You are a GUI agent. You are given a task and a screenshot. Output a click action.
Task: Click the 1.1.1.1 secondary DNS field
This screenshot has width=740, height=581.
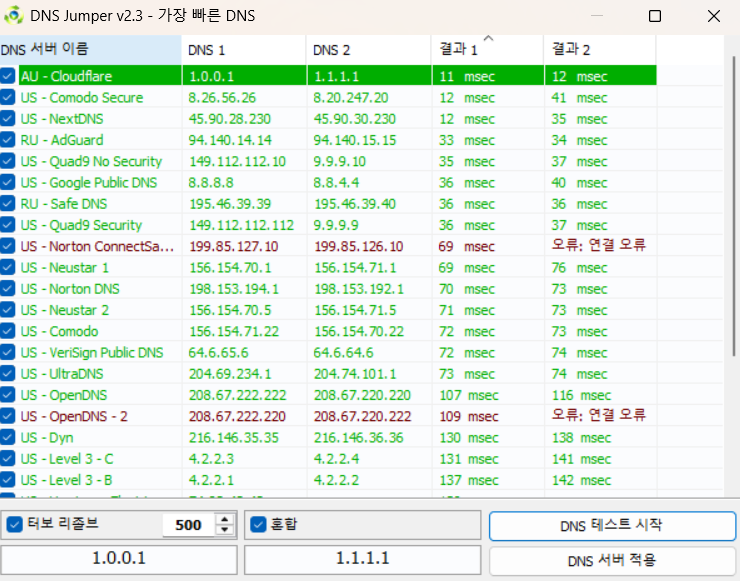(362, 559)
